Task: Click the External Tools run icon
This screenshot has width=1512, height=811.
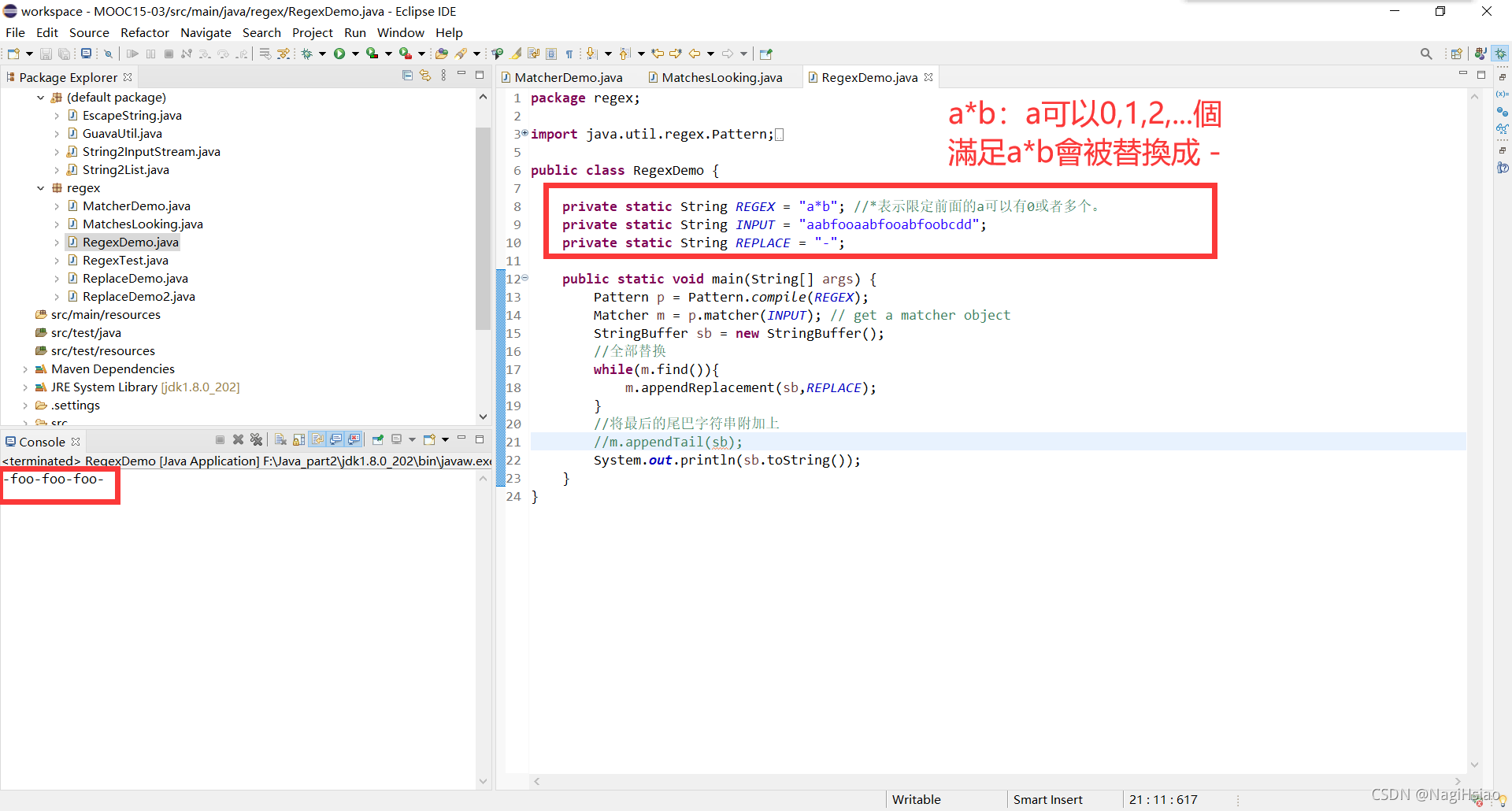Action: point(406,54)
